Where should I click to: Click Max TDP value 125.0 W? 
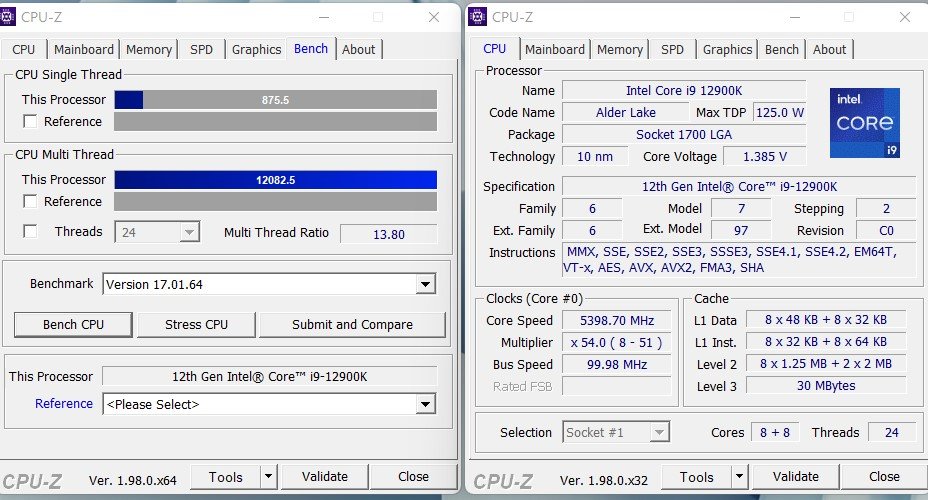coord(779,112)
